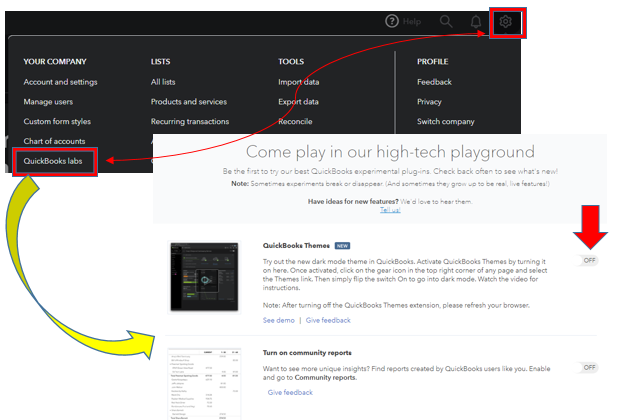Click the YOUR COMPANY heading

coord(55,62)
